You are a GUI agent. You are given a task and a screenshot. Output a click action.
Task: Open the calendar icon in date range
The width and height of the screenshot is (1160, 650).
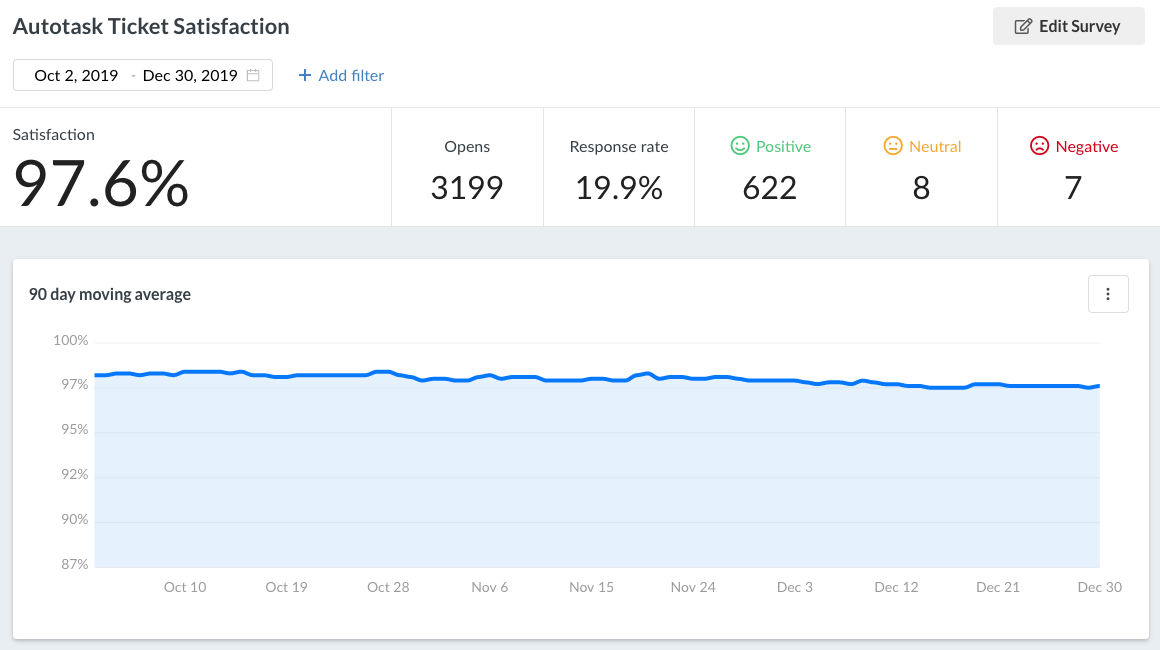(x=253, y=75)
